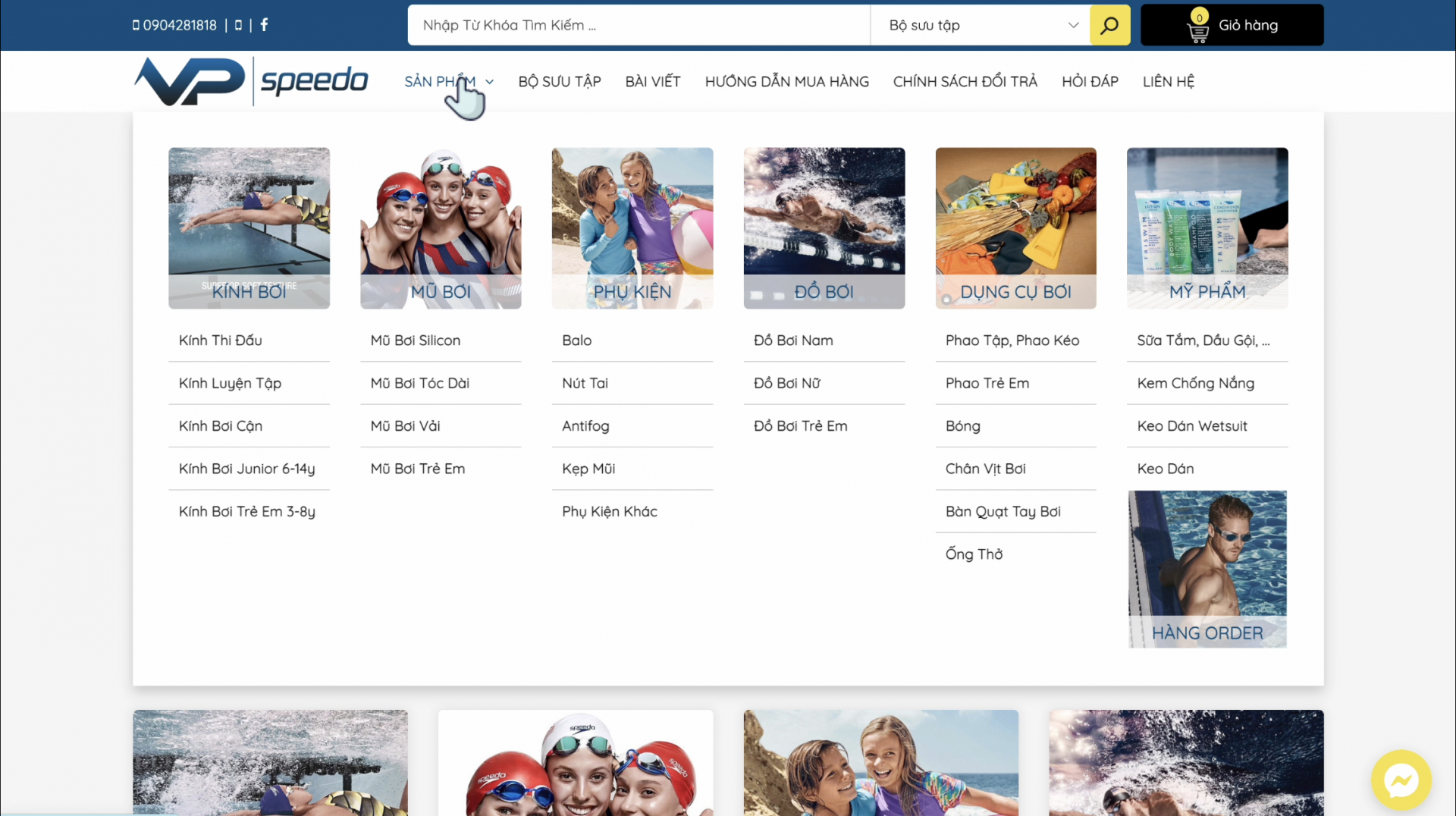
Task: Open the BÀI VIẾT menu item
Action: click(653, 81)
